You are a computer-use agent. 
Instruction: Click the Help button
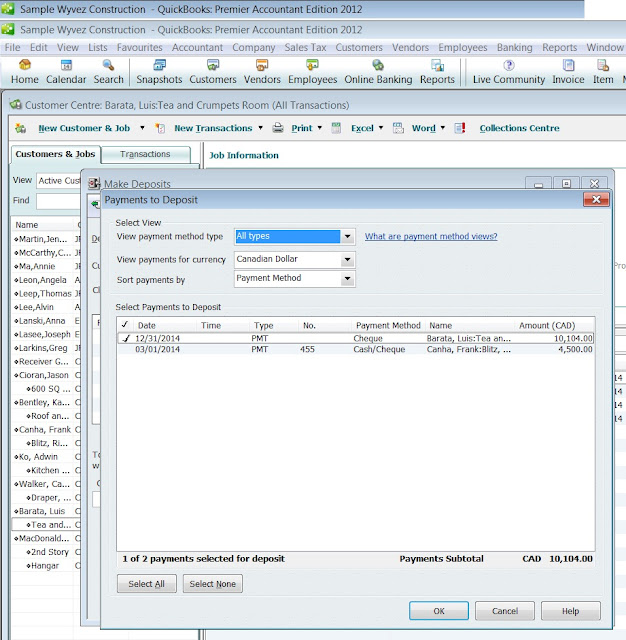pos(571,611)
